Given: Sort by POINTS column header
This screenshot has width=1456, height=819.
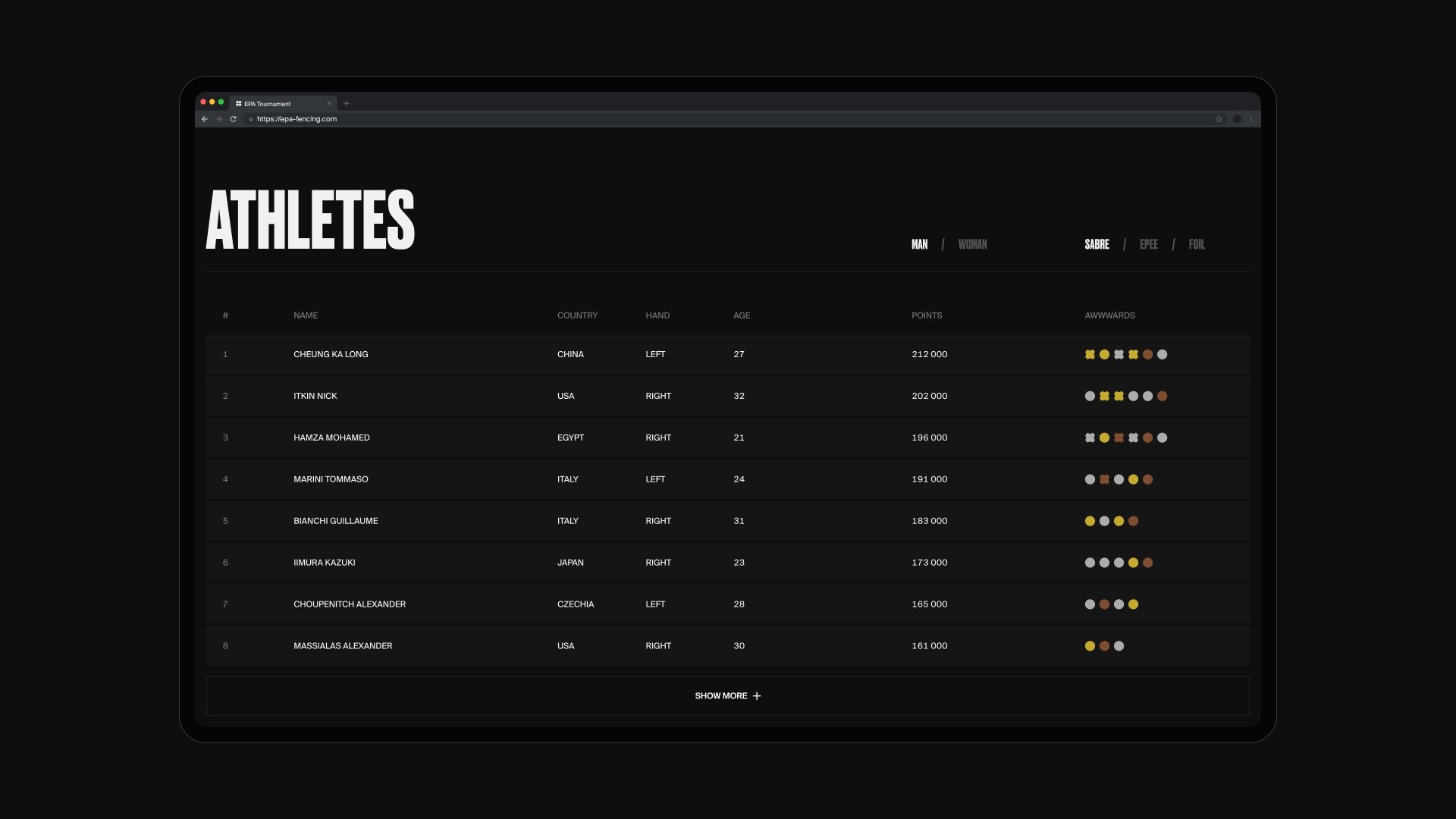Looking at the screenshot, I should (x=926, y=315).
